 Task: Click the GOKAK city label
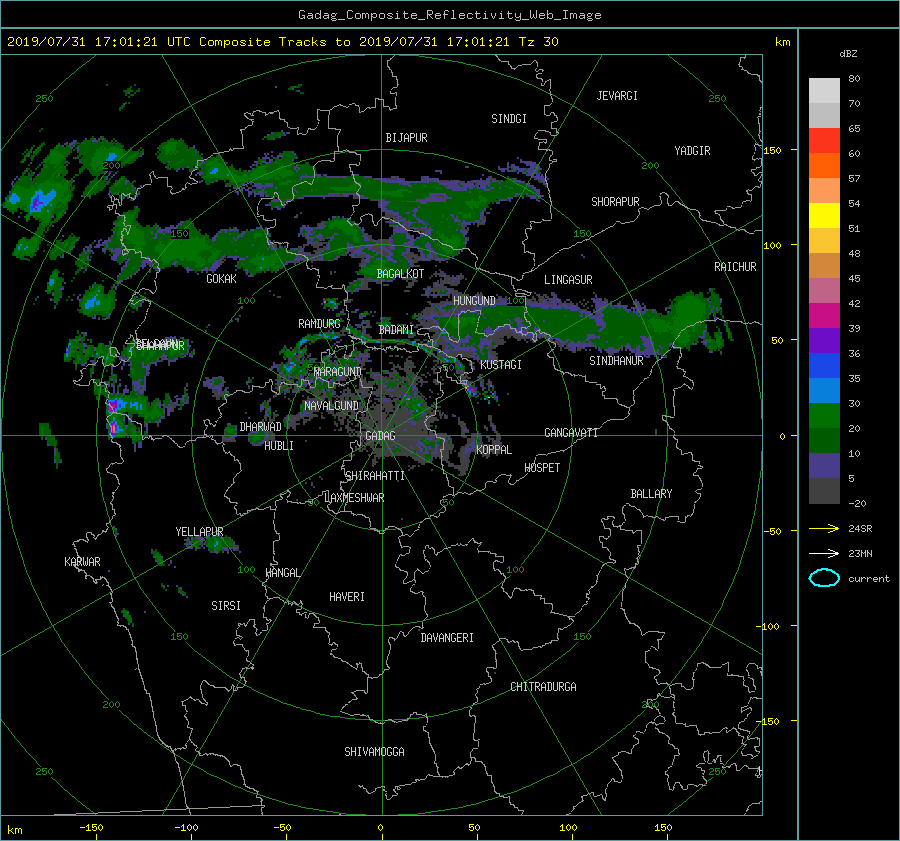(x=221, y=278)
